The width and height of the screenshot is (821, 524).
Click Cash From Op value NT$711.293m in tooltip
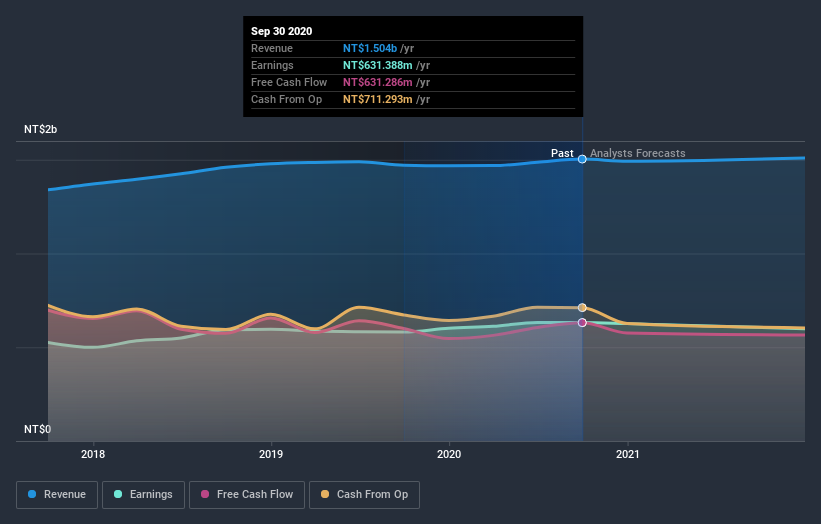(378, 99)
